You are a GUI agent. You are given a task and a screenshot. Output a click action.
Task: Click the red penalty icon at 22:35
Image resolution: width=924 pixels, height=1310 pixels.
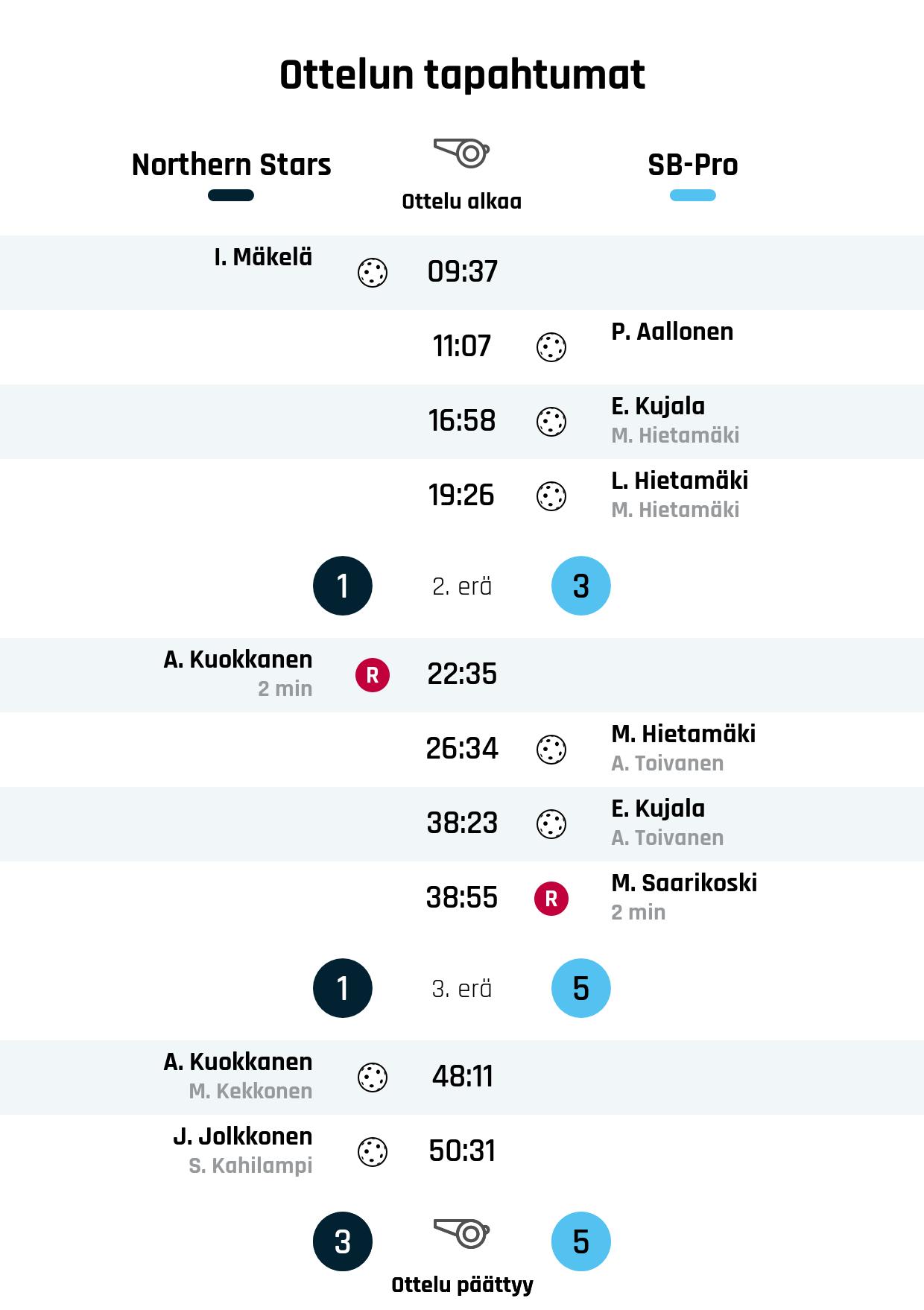[x=373, y=675]
